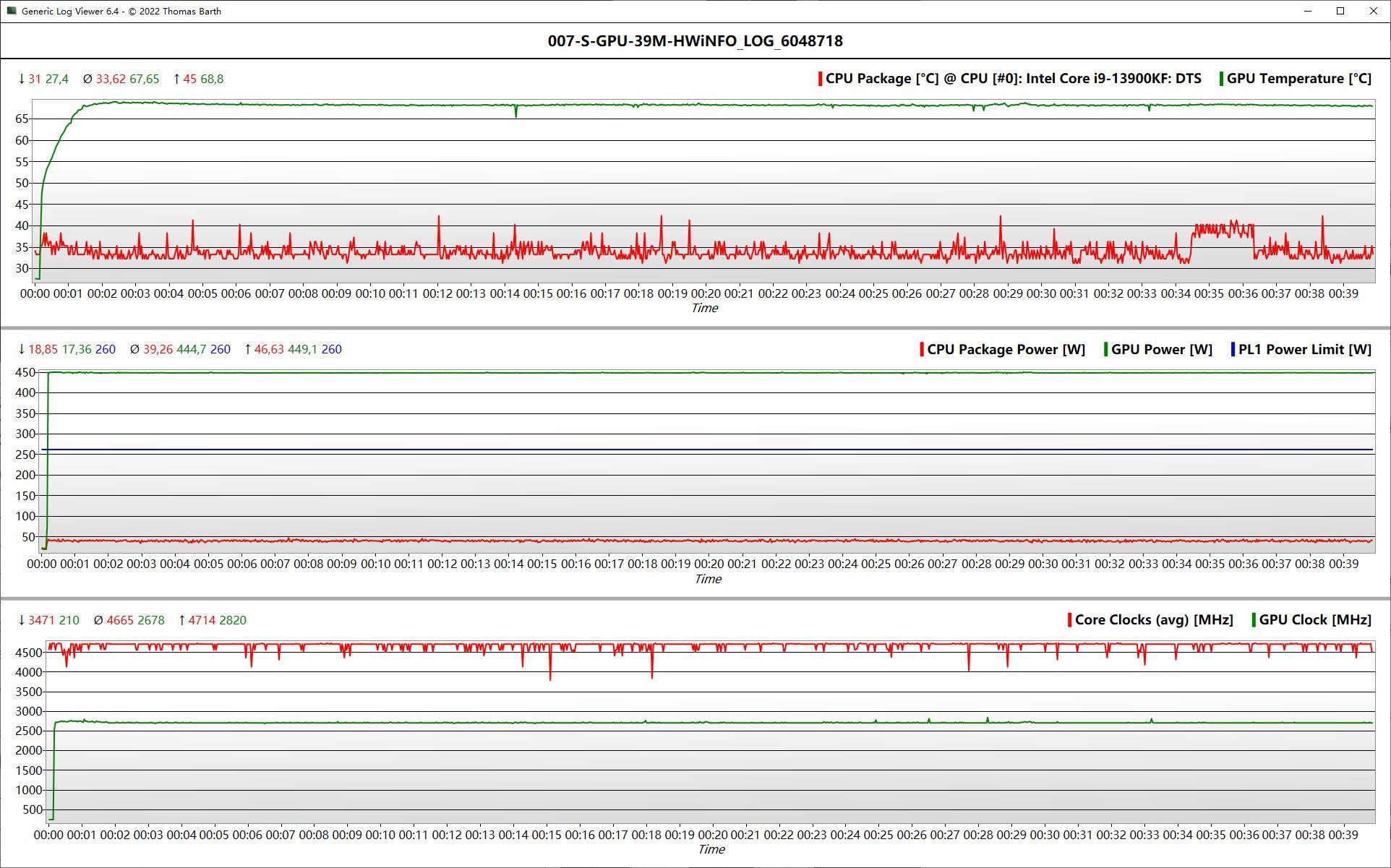
Task: Click the Time axis label under power chart
Action: click(x=707, y=579)
